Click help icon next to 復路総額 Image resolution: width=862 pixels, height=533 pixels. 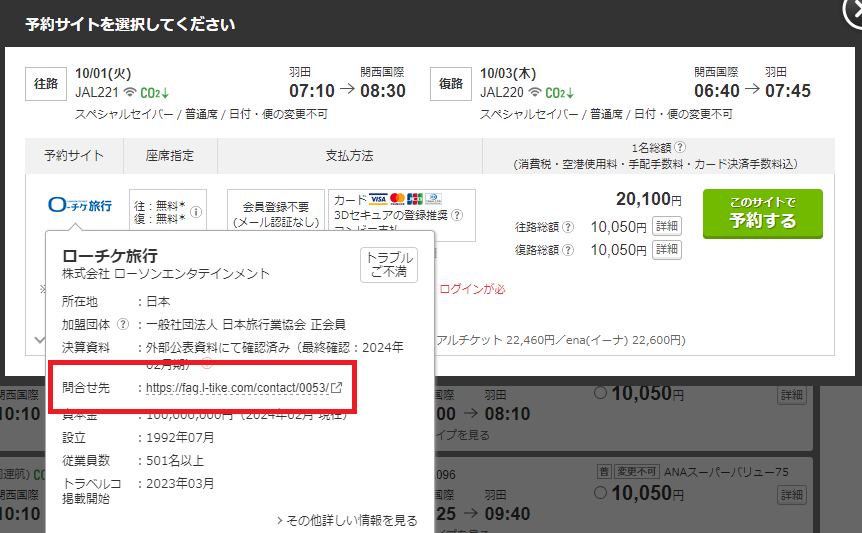click(568, 250)
